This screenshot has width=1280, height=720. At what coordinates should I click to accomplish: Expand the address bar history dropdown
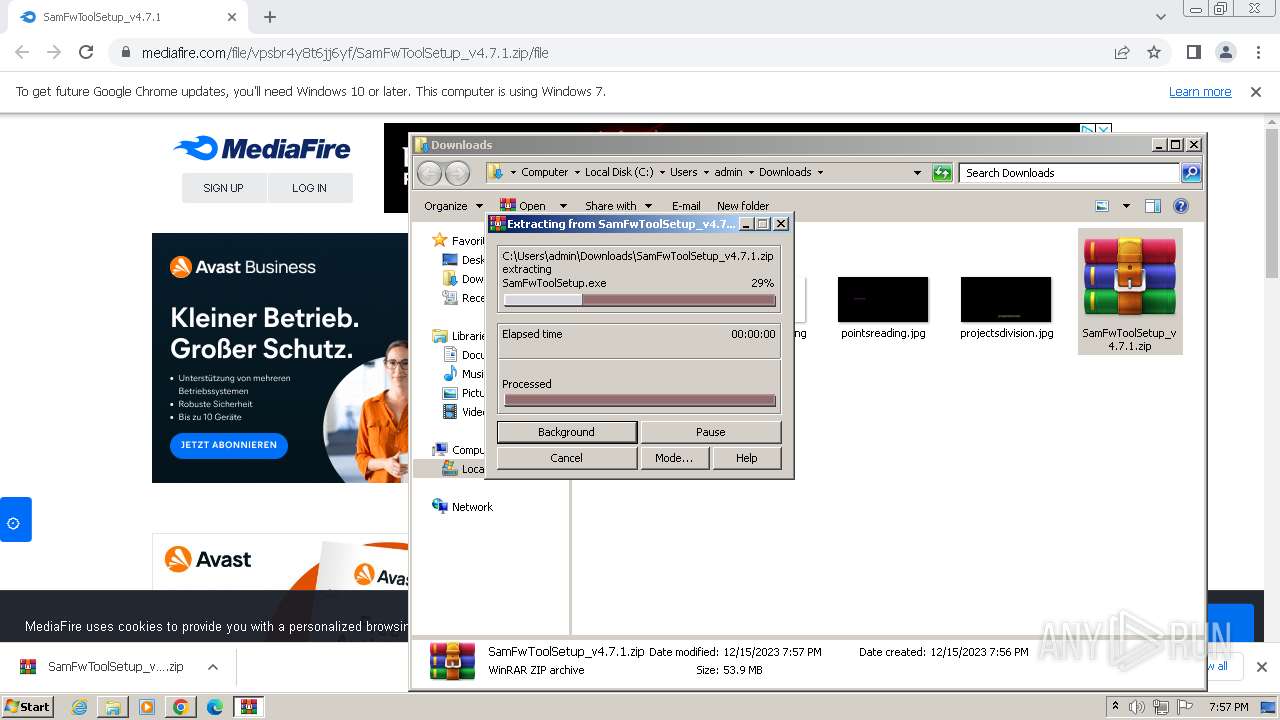(x=917, y=173)
